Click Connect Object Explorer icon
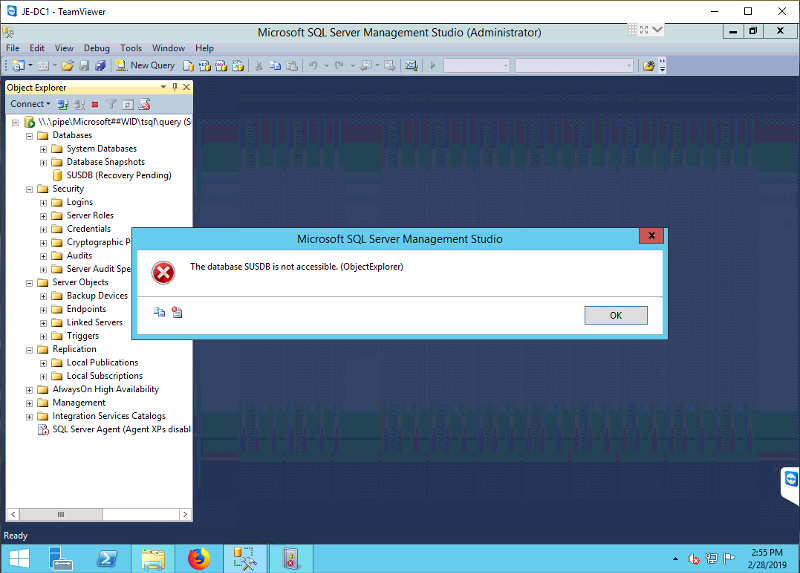 point(62,104)
